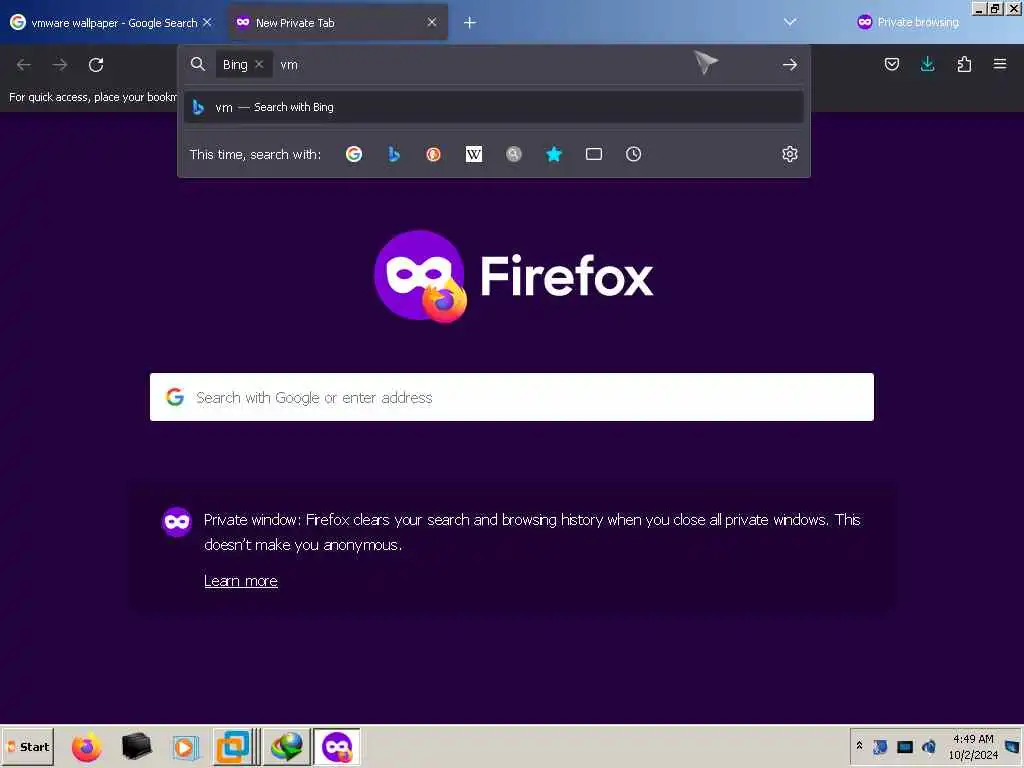Open the Downloads panel
The width and height of the screenshot is (1024, 768).
(927, 64)
